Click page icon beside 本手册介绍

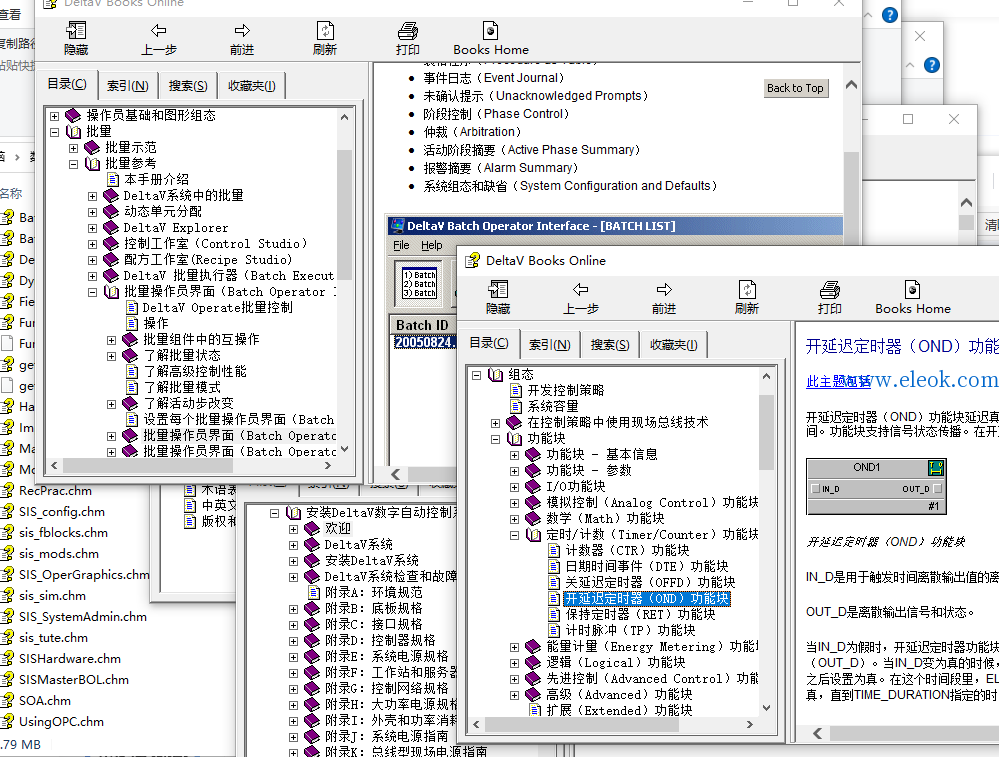tap(113, 180)
